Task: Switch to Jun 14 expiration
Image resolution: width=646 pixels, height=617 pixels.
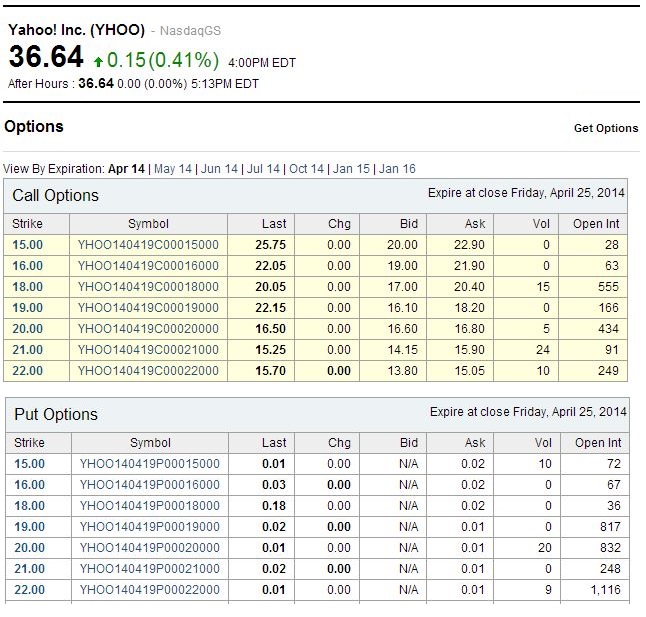Action: click(219, 169)
